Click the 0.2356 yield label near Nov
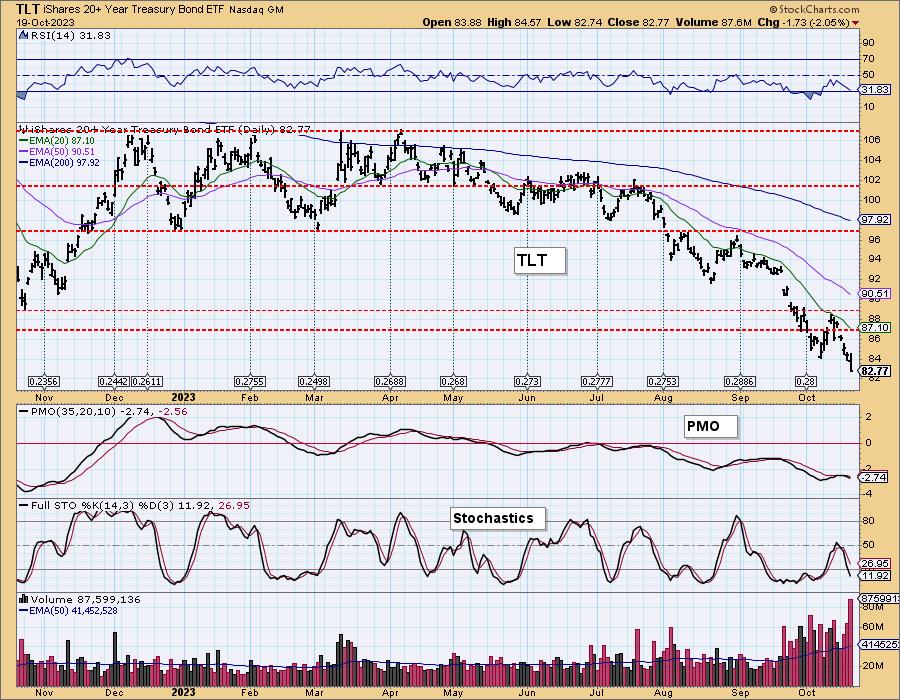The height and width of the screenshot is (700, 900). coord(44,382)
